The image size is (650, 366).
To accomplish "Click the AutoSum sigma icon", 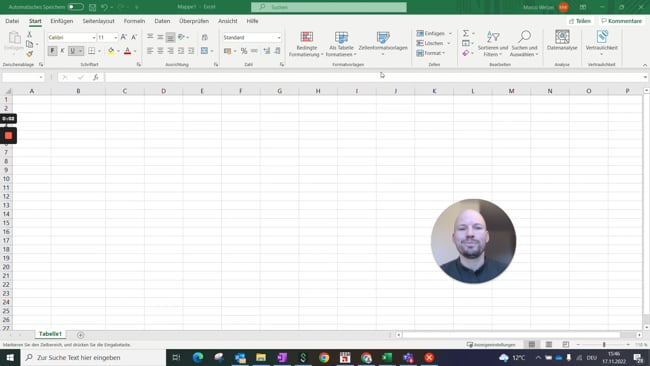I will 466,33.
